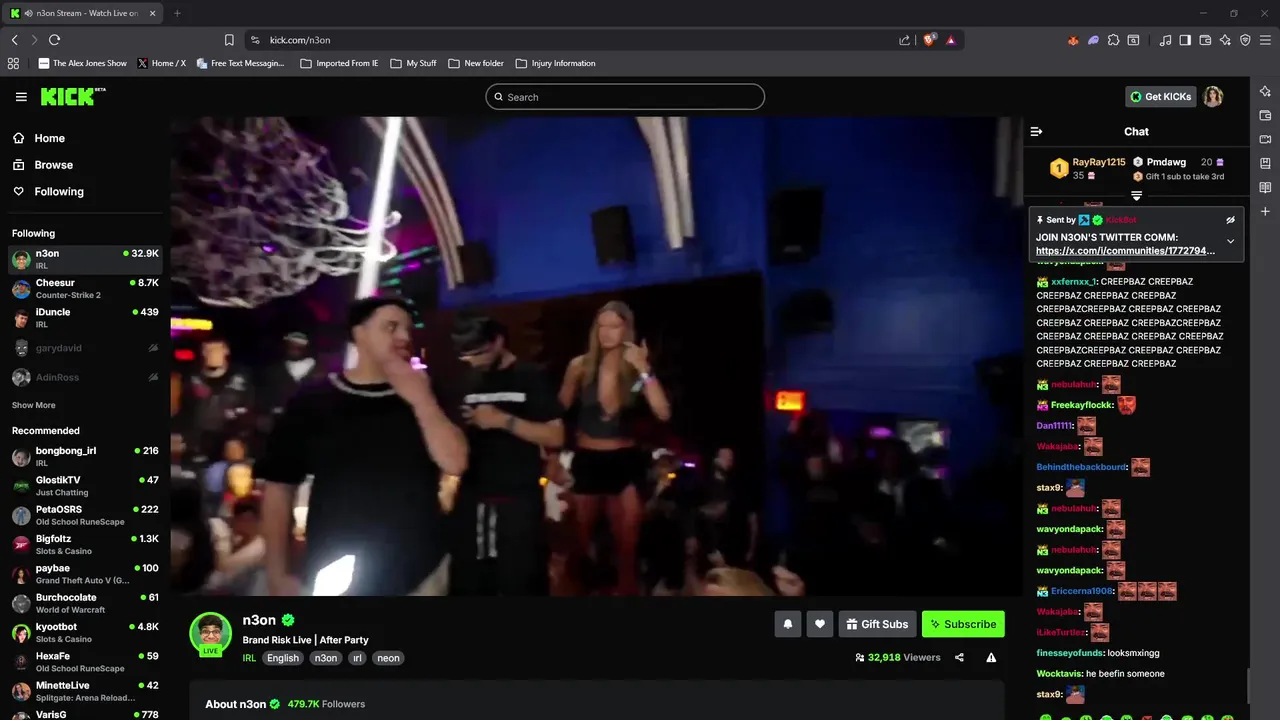1280x720 pixels.
Task: Open Brave Rewards triangle icon
Action: tap(950, 40)
